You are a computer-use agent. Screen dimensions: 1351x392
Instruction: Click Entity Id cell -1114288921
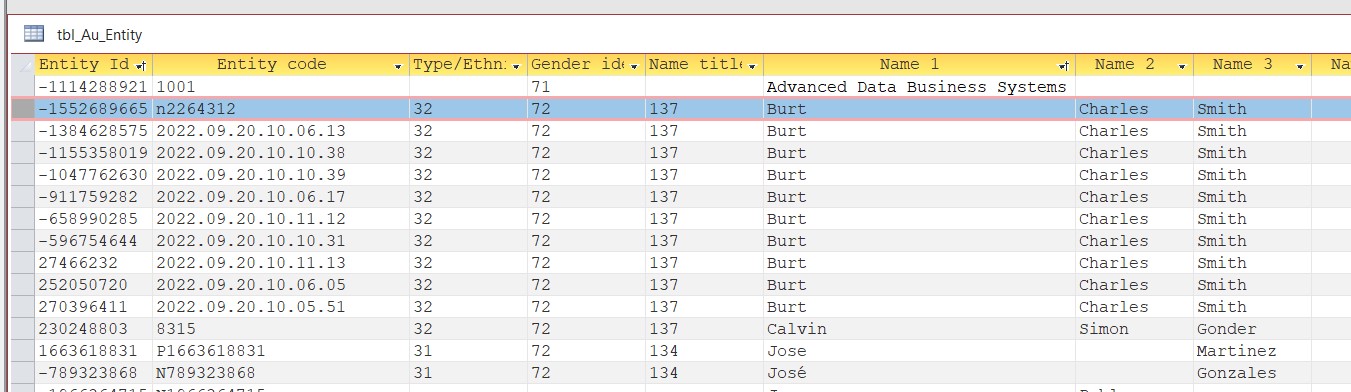pyautogui.click(x=93, y=87)
